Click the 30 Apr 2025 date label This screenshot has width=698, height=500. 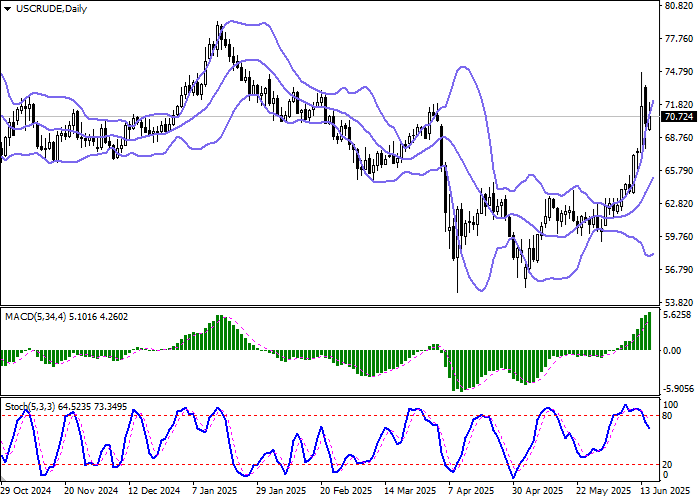[x=533, y=491]
